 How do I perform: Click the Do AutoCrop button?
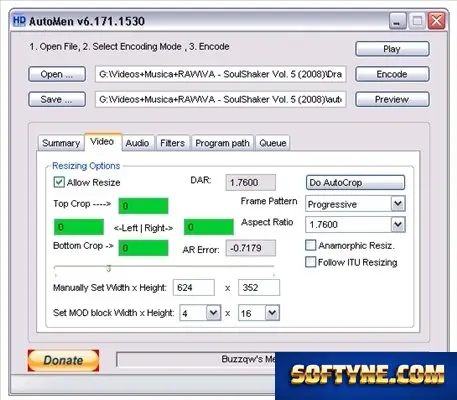point(355,183)
